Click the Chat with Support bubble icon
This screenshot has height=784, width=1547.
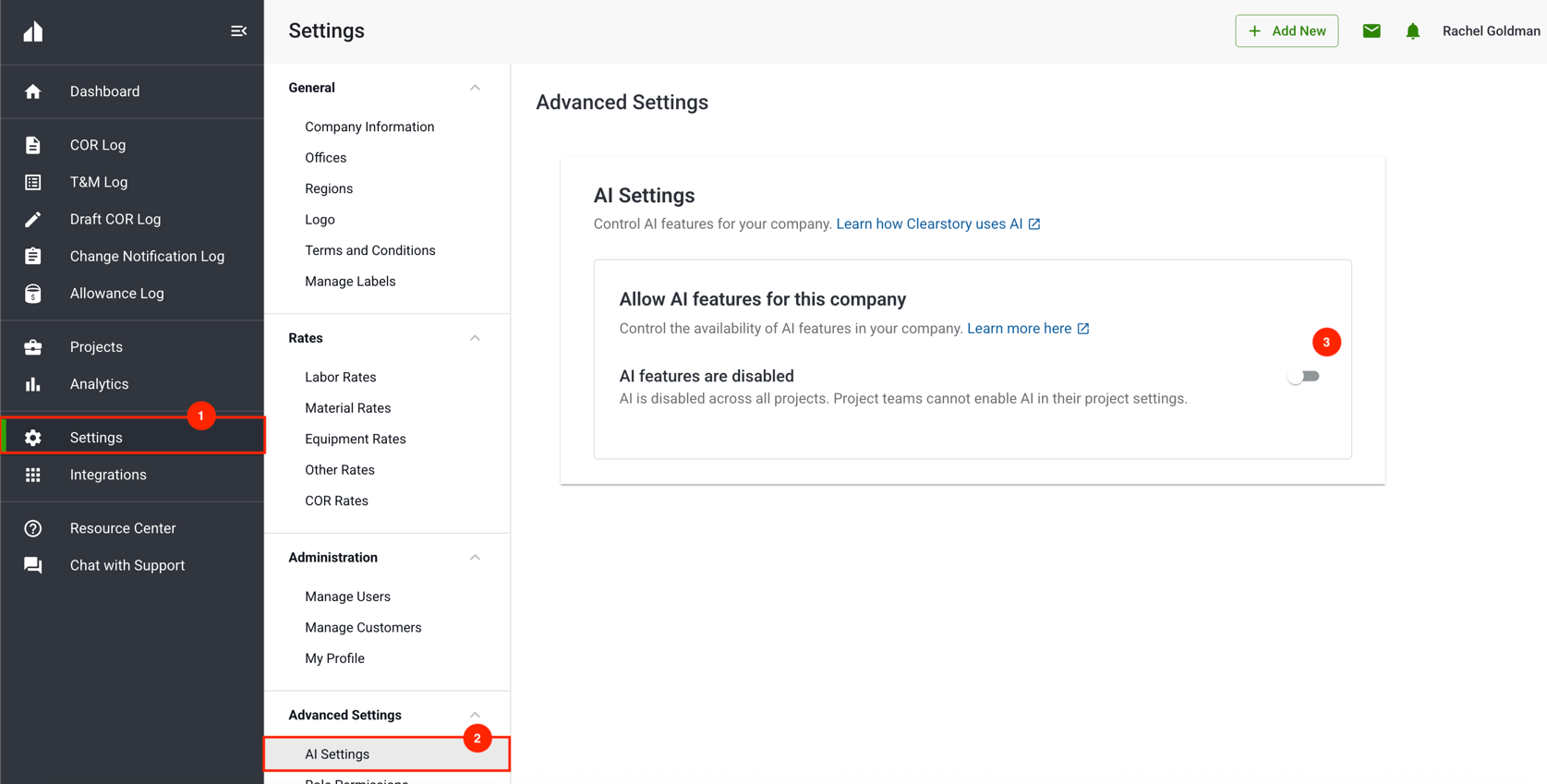click(x=33, y=565)
